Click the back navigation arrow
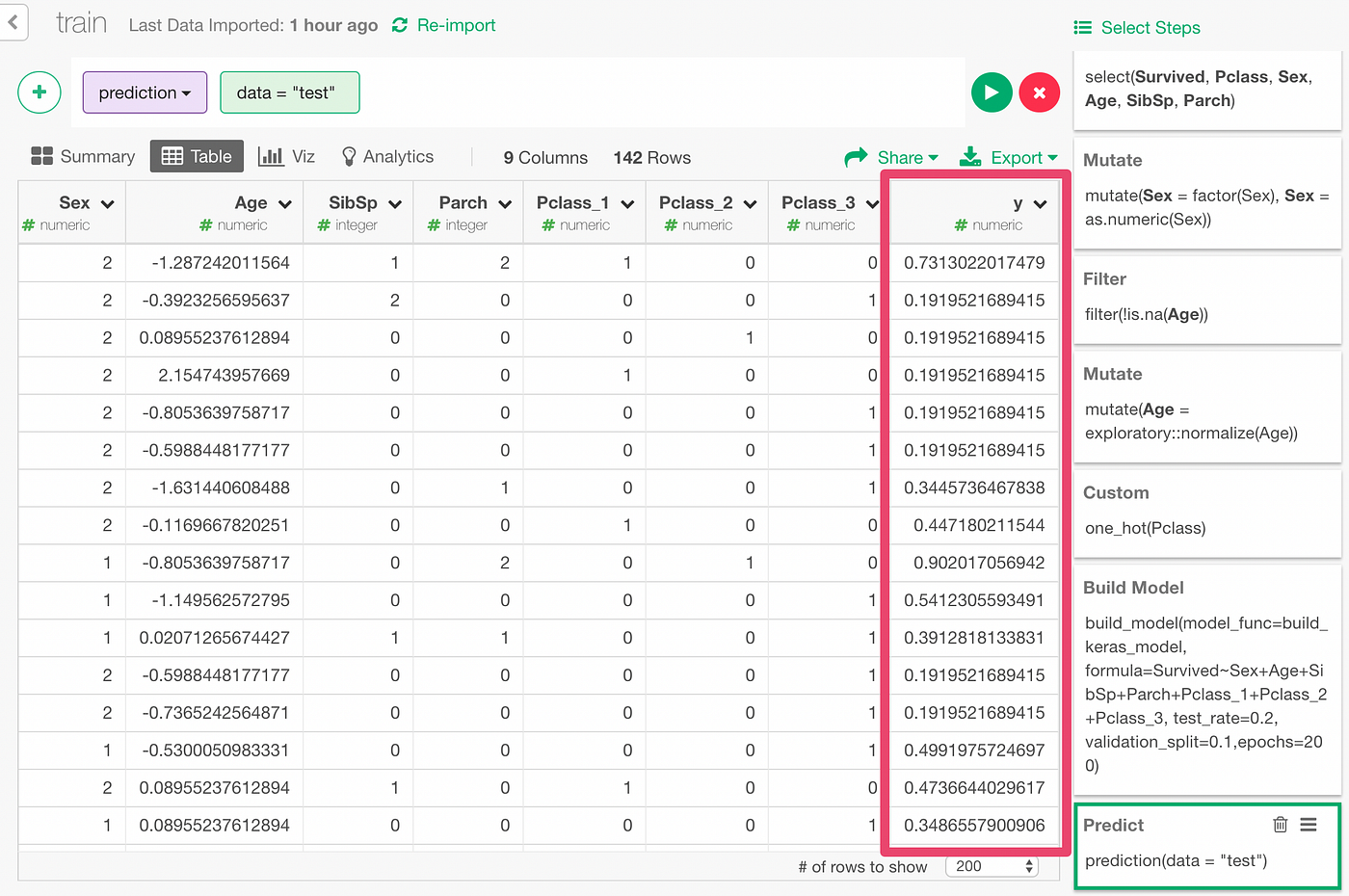 [x=13, y=22]
